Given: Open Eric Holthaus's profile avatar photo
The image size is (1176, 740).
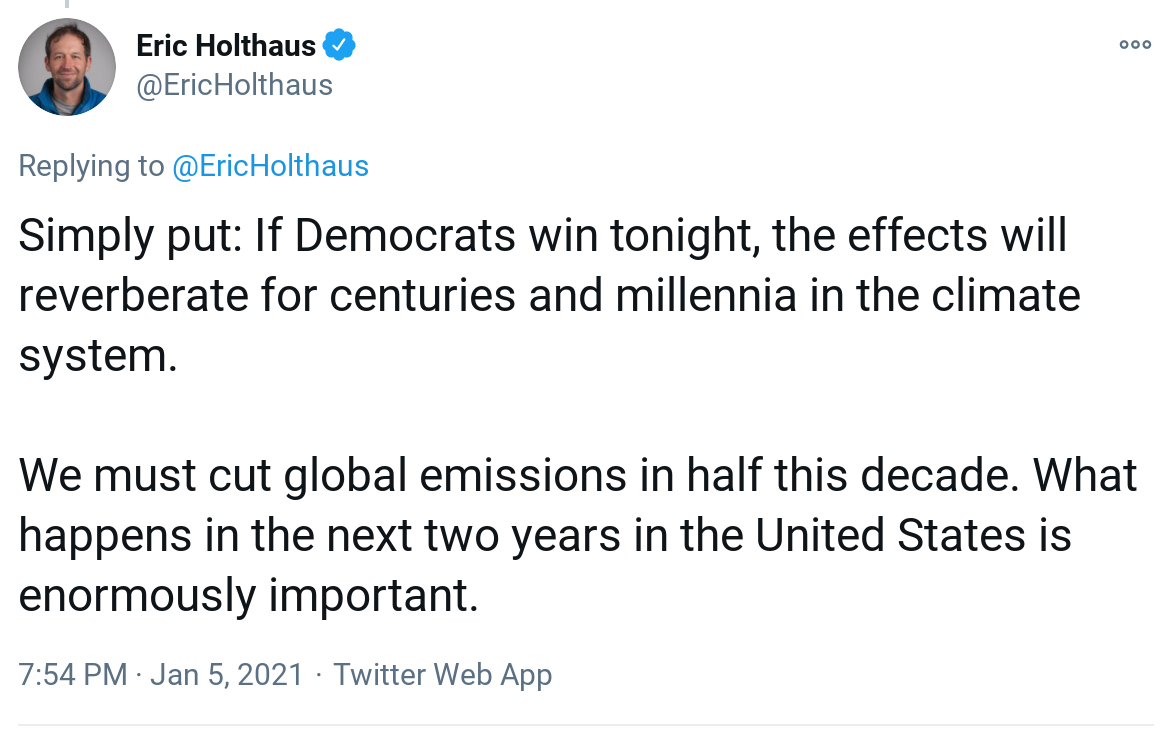Looking at the screenshot, I should coord(67,67).
